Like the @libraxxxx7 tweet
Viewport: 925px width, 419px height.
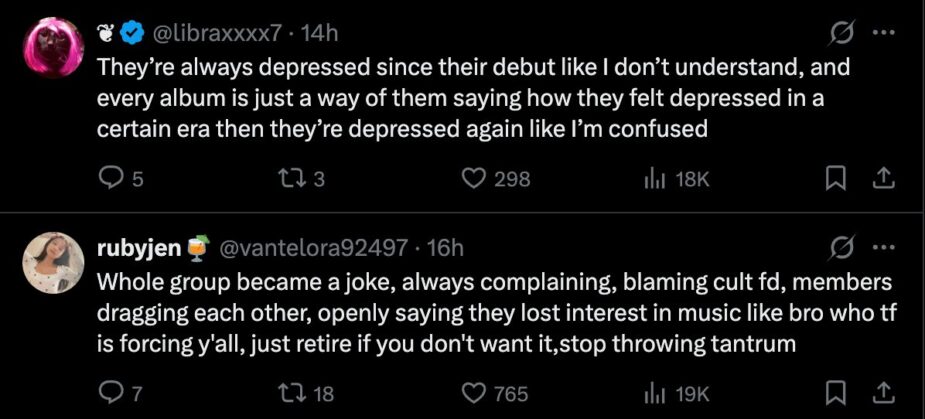473,179
